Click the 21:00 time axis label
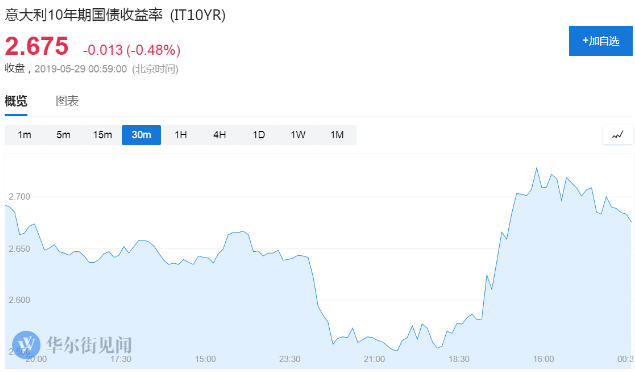 (374, 359)
